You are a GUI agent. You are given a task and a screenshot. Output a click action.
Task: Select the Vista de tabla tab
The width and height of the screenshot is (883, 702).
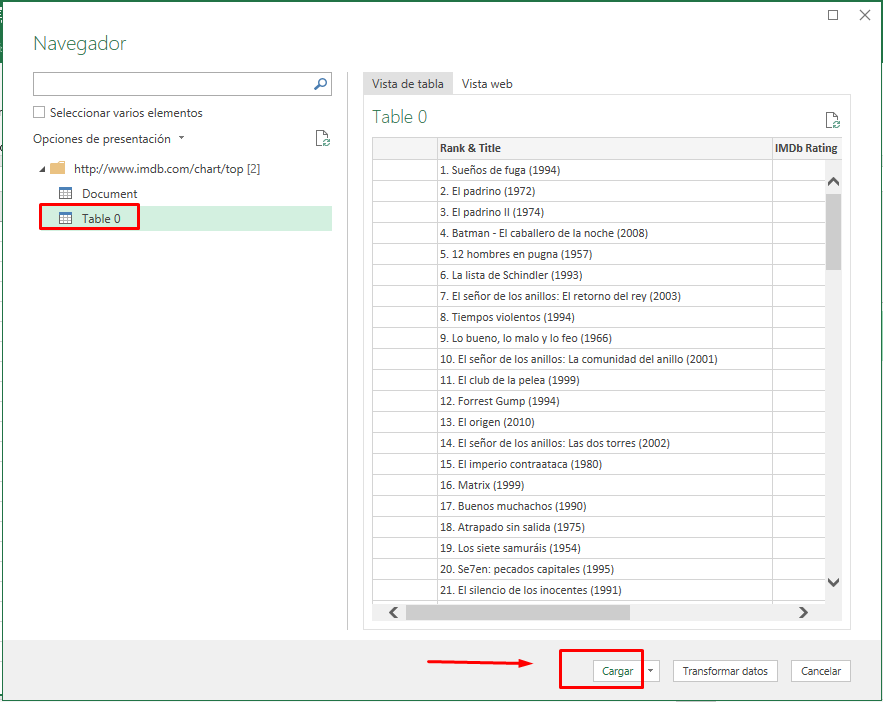point(408,84)
